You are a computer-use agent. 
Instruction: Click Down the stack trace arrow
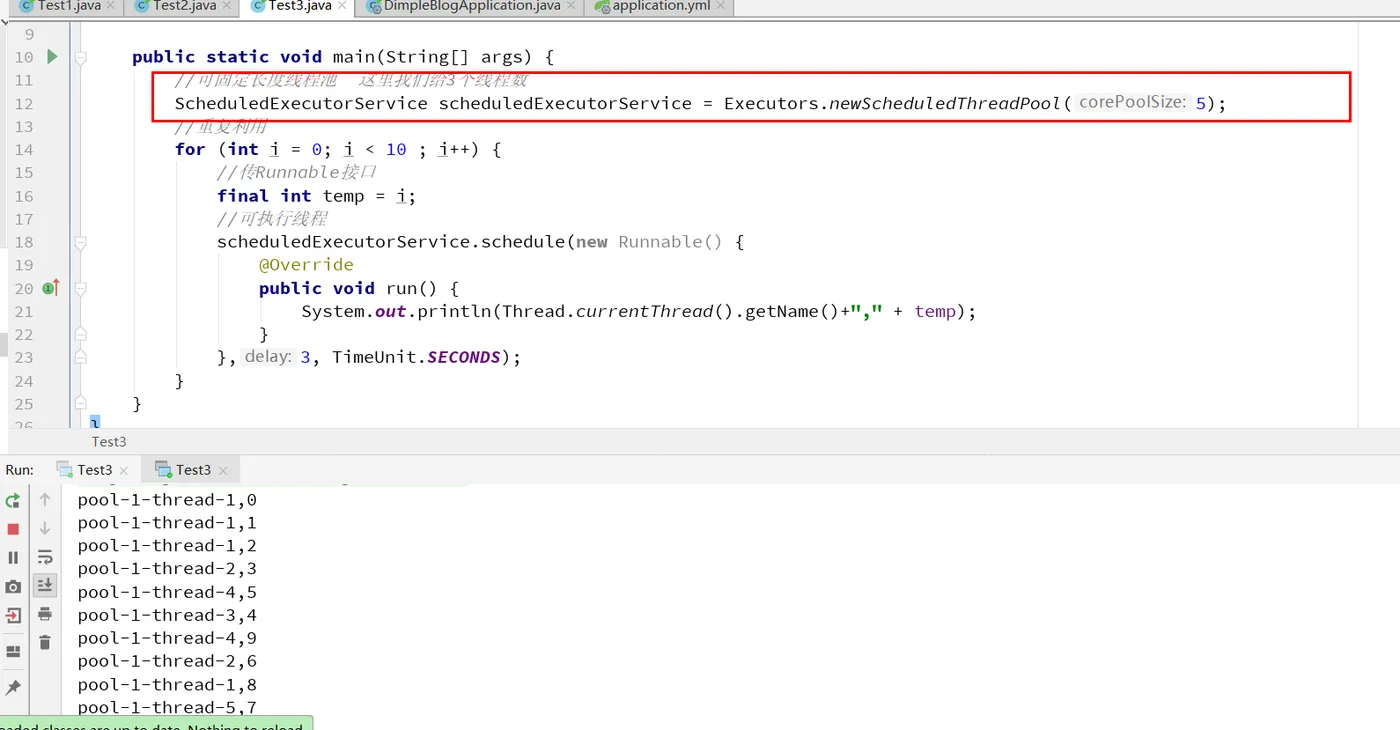(45, 528)
